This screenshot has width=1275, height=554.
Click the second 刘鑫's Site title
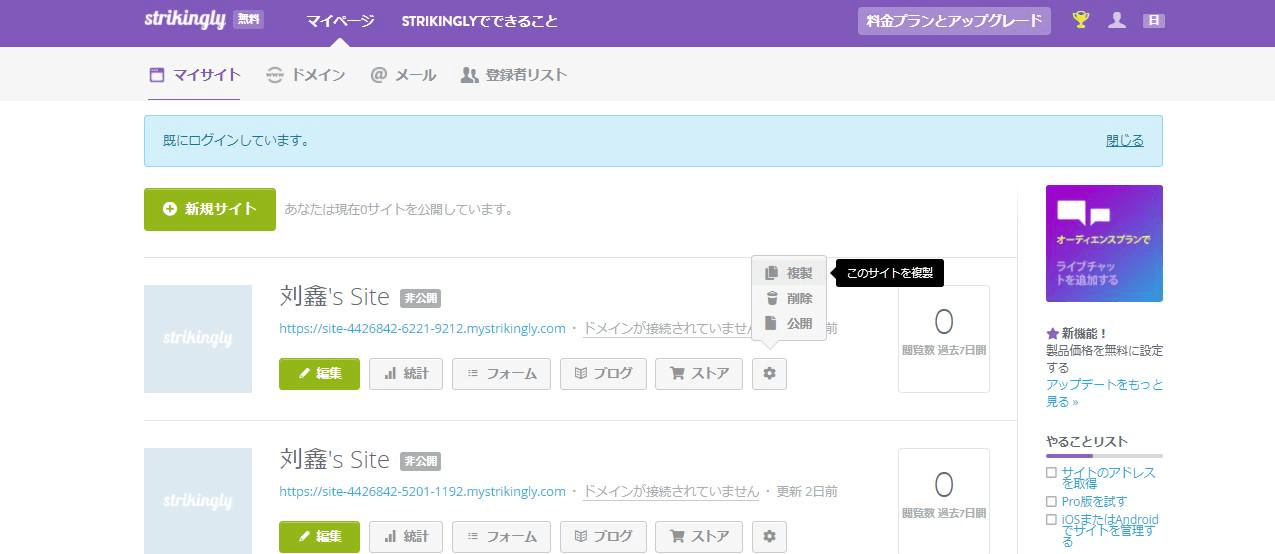point(334,460)
